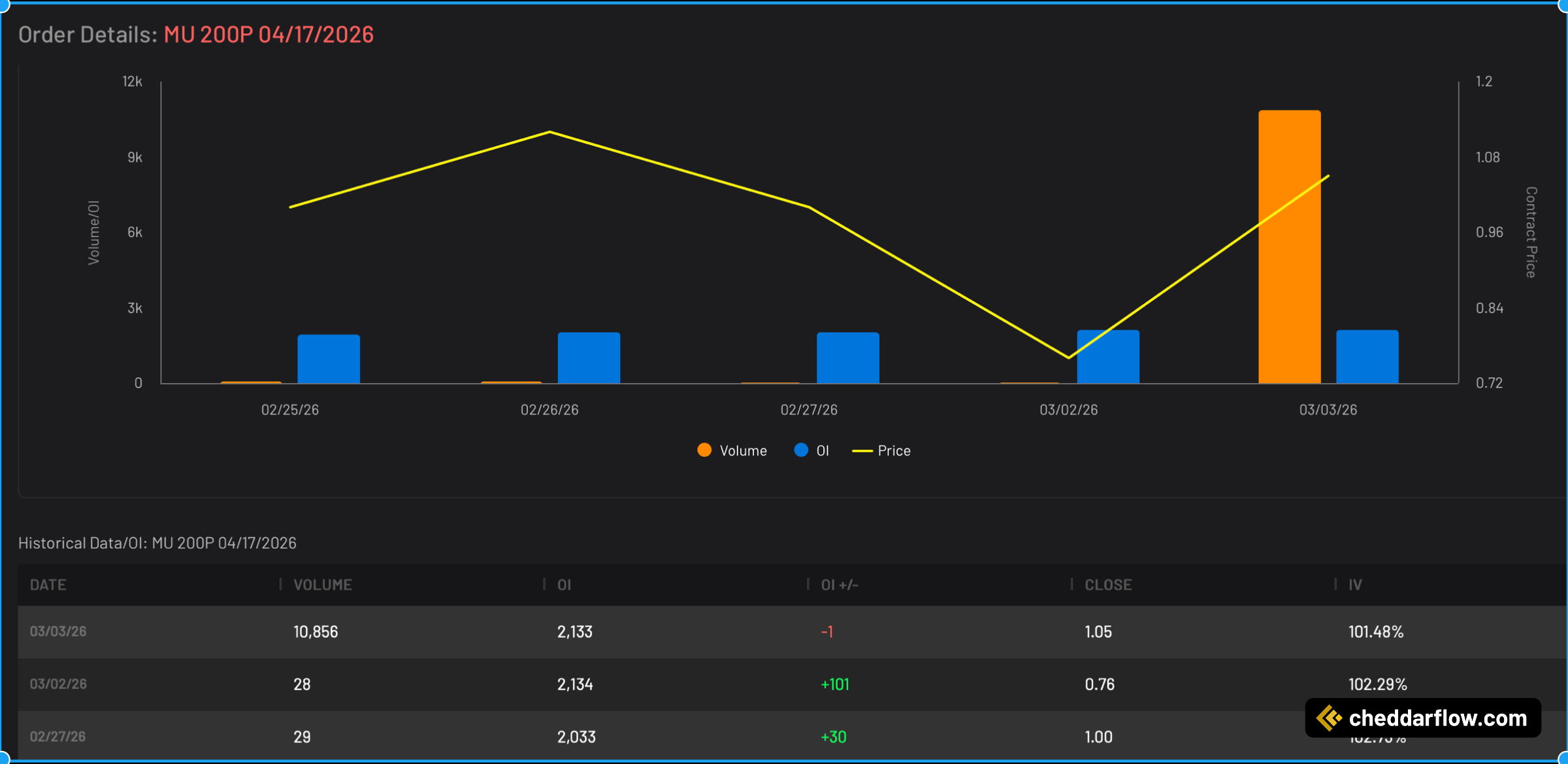1568x764 pixels.
Task: Click the OI value 2,133
Action: pos(575,632)
